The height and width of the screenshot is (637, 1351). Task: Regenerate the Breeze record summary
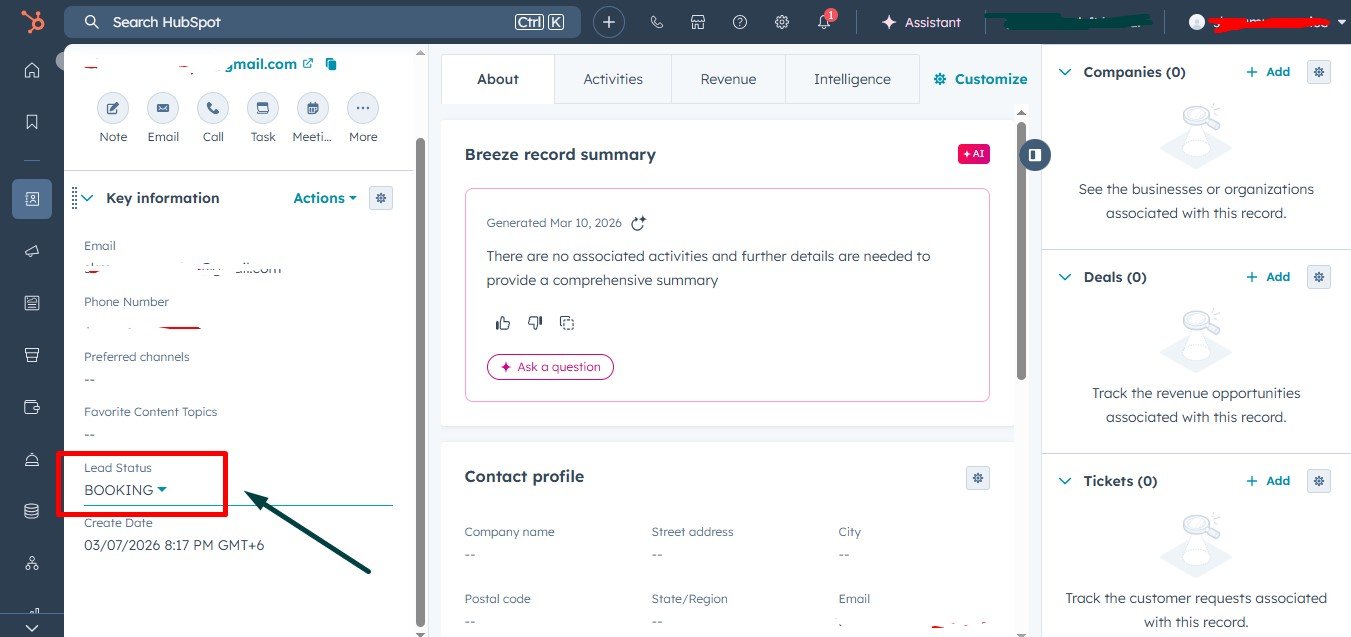pyautogui.click(x=638, y=223)
